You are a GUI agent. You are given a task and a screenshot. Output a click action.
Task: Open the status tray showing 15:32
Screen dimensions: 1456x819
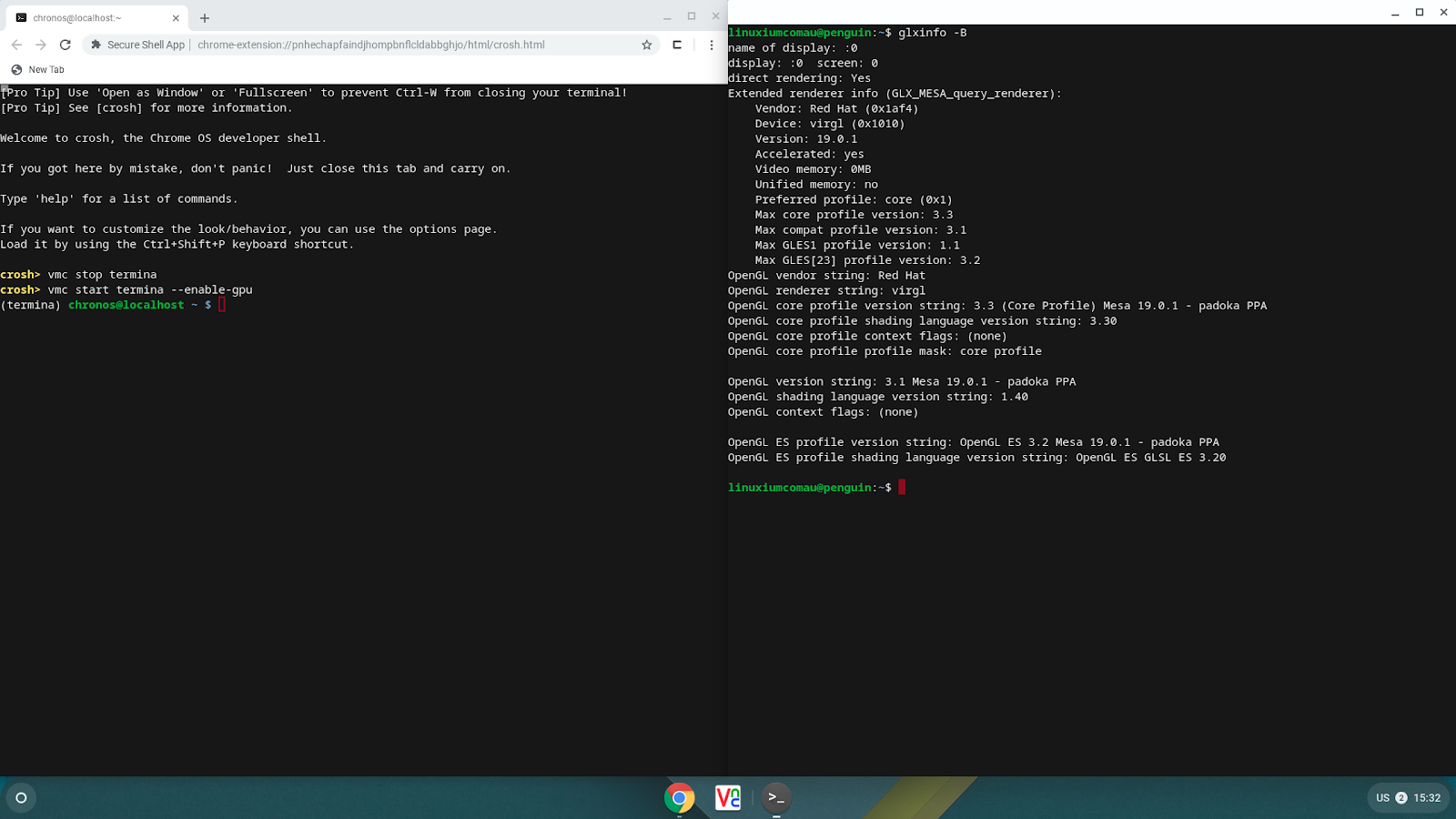click(x=1406, y=798)
